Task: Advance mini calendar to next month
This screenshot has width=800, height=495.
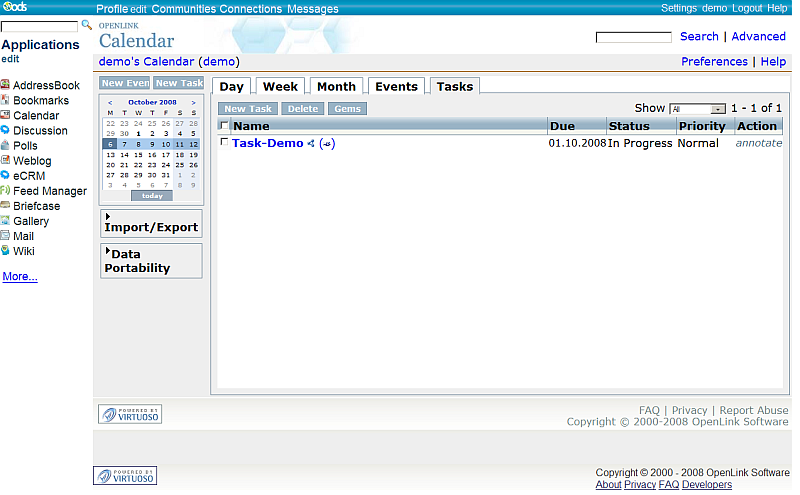Action: pyautogui.click(x=193, y=103)
